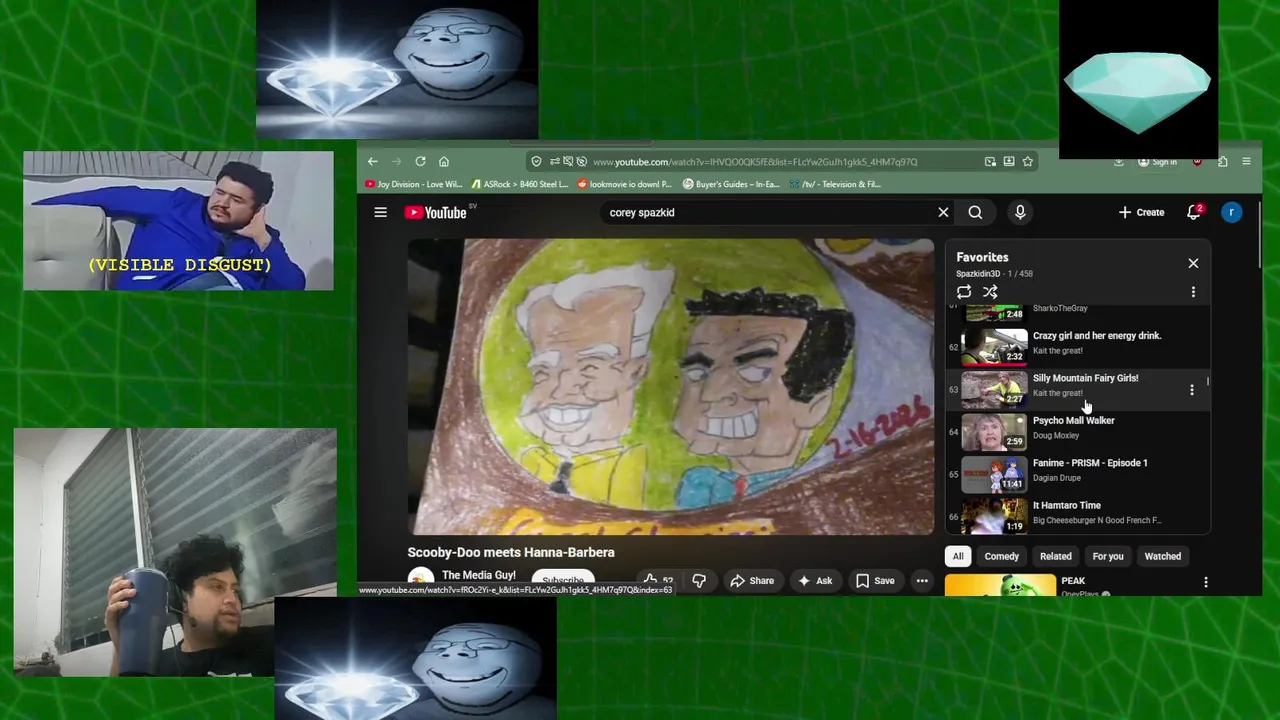This screenshot has height=720, width=1280.
Task: Open Doug Moxley channel name
Action: (1056, 435)
